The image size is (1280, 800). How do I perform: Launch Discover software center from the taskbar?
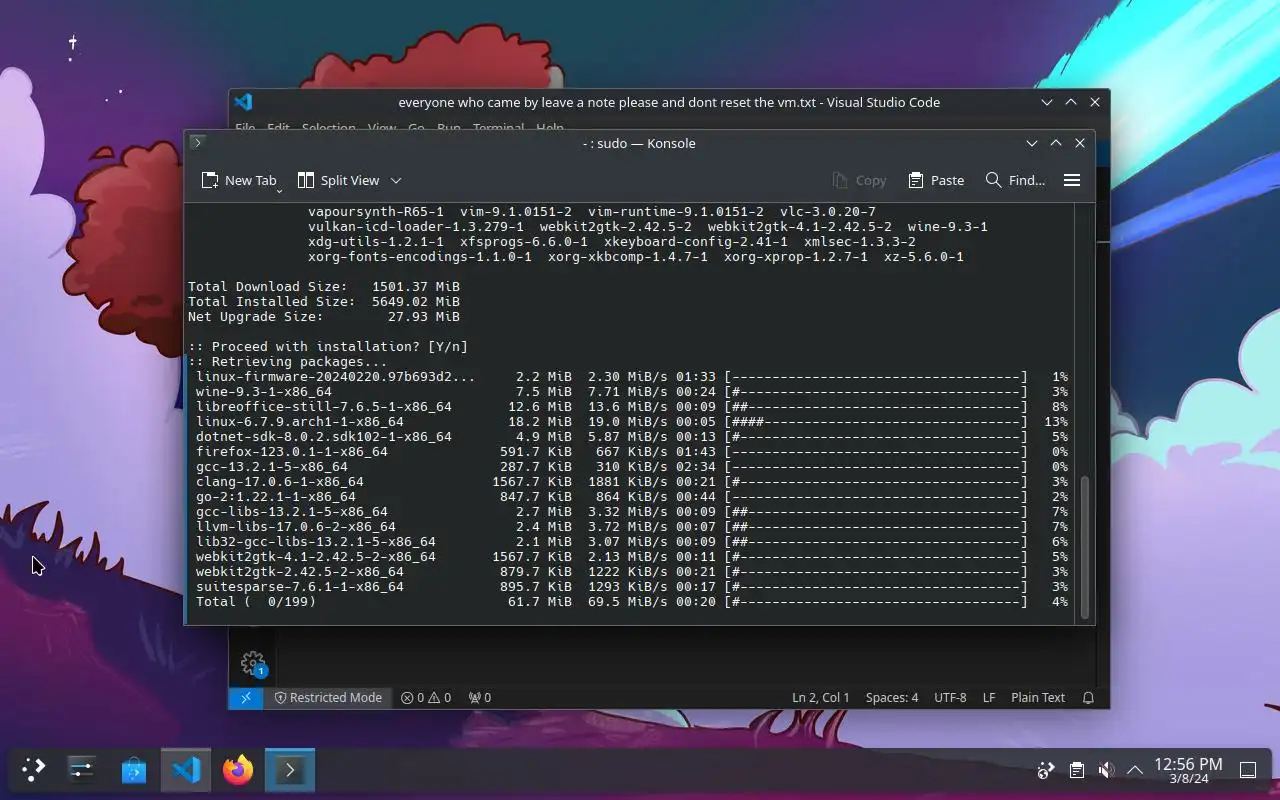pos(134,770)
